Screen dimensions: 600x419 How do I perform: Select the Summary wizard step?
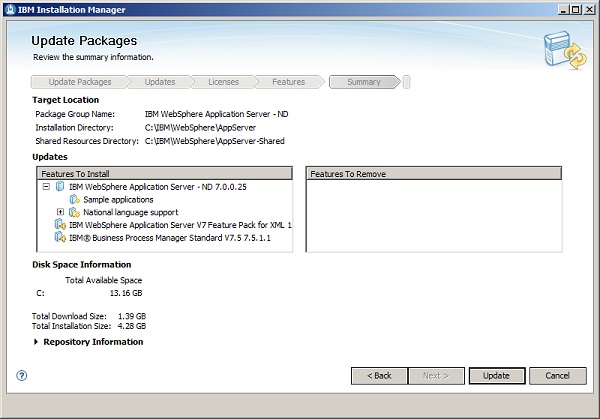point(364,82)
